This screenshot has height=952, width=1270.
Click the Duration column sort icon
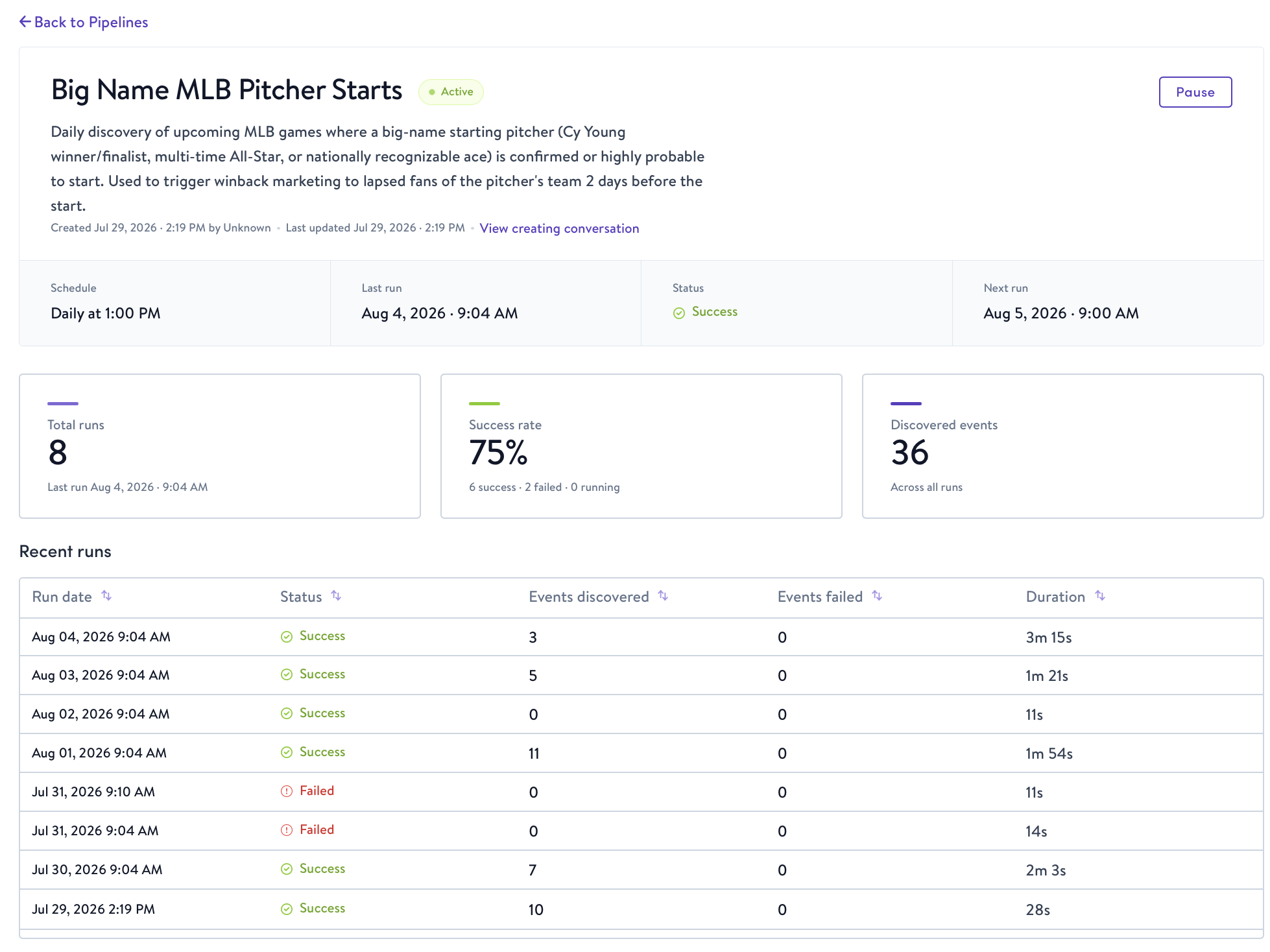(x=1100, y=596)
